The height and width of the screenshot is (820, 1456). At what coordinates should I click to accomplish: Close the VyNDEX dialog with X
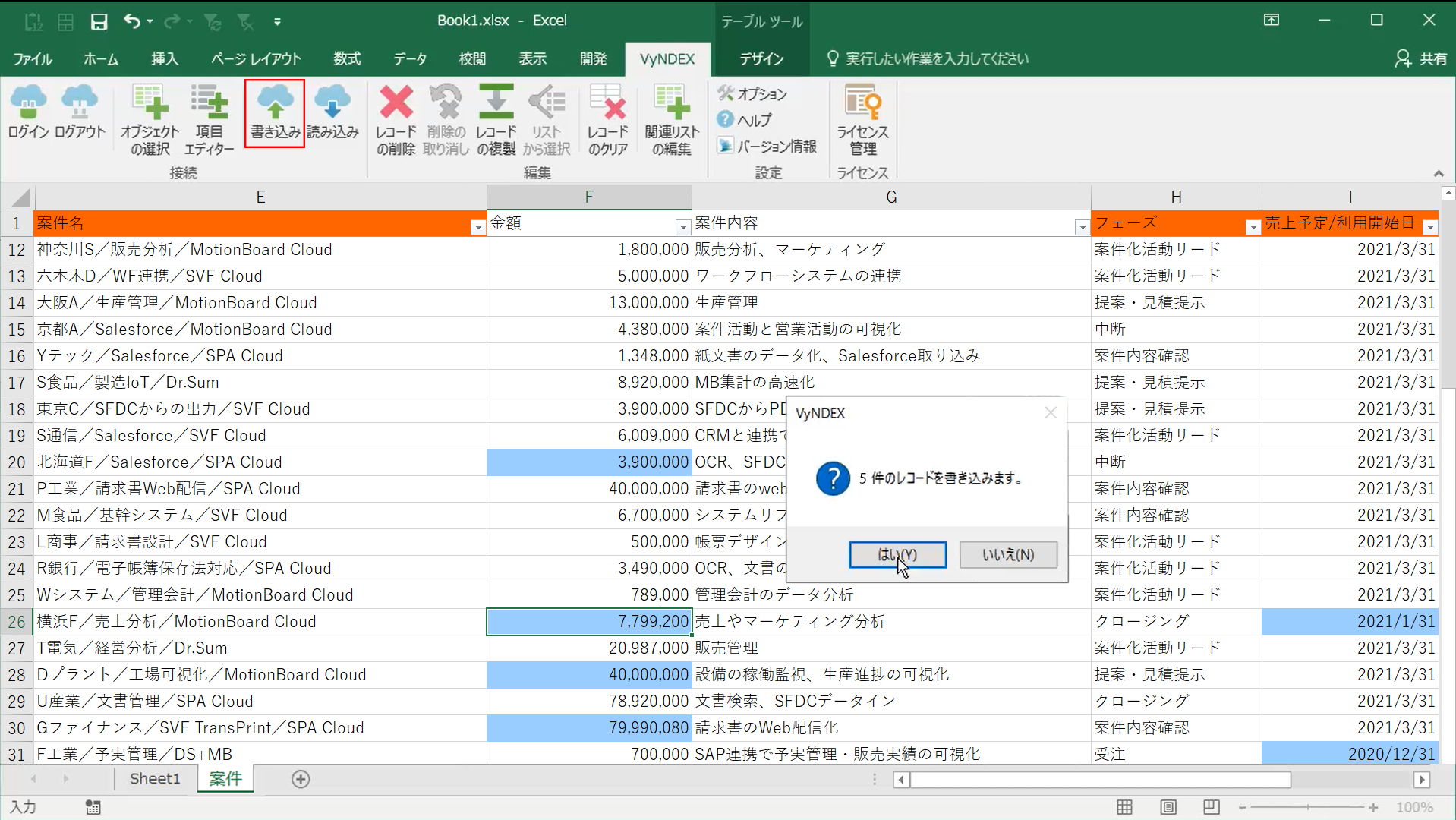click(1051, 412)
